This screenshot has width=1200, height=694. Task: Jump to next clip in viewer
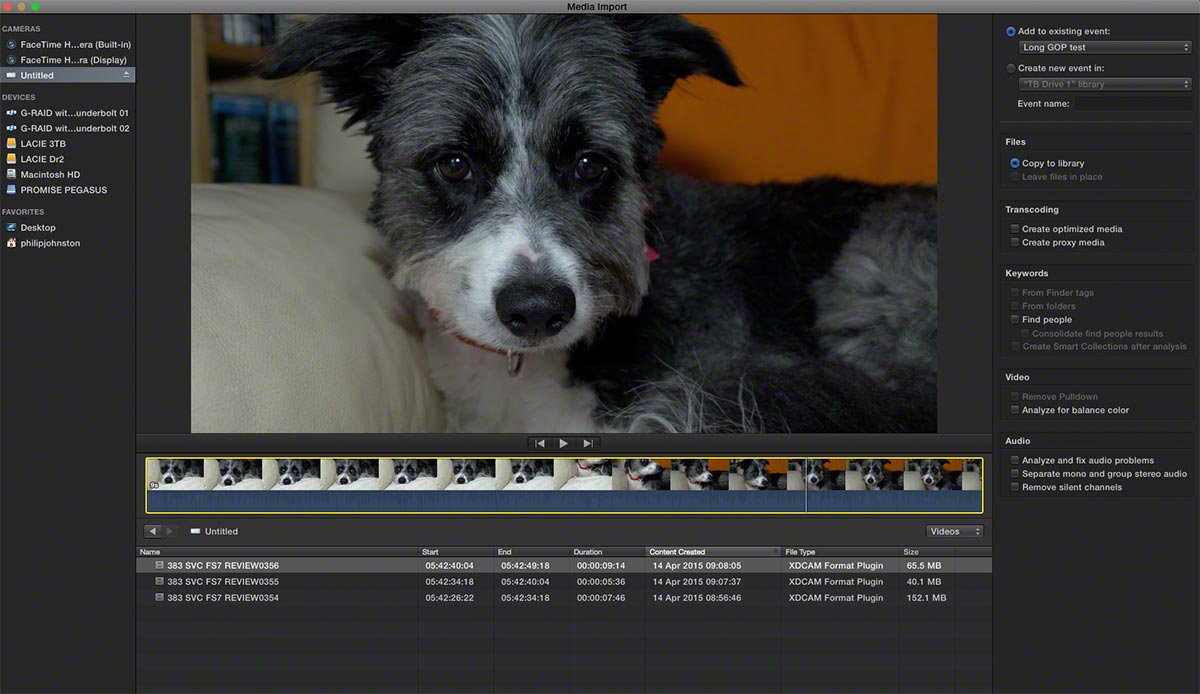pos(588,443)
